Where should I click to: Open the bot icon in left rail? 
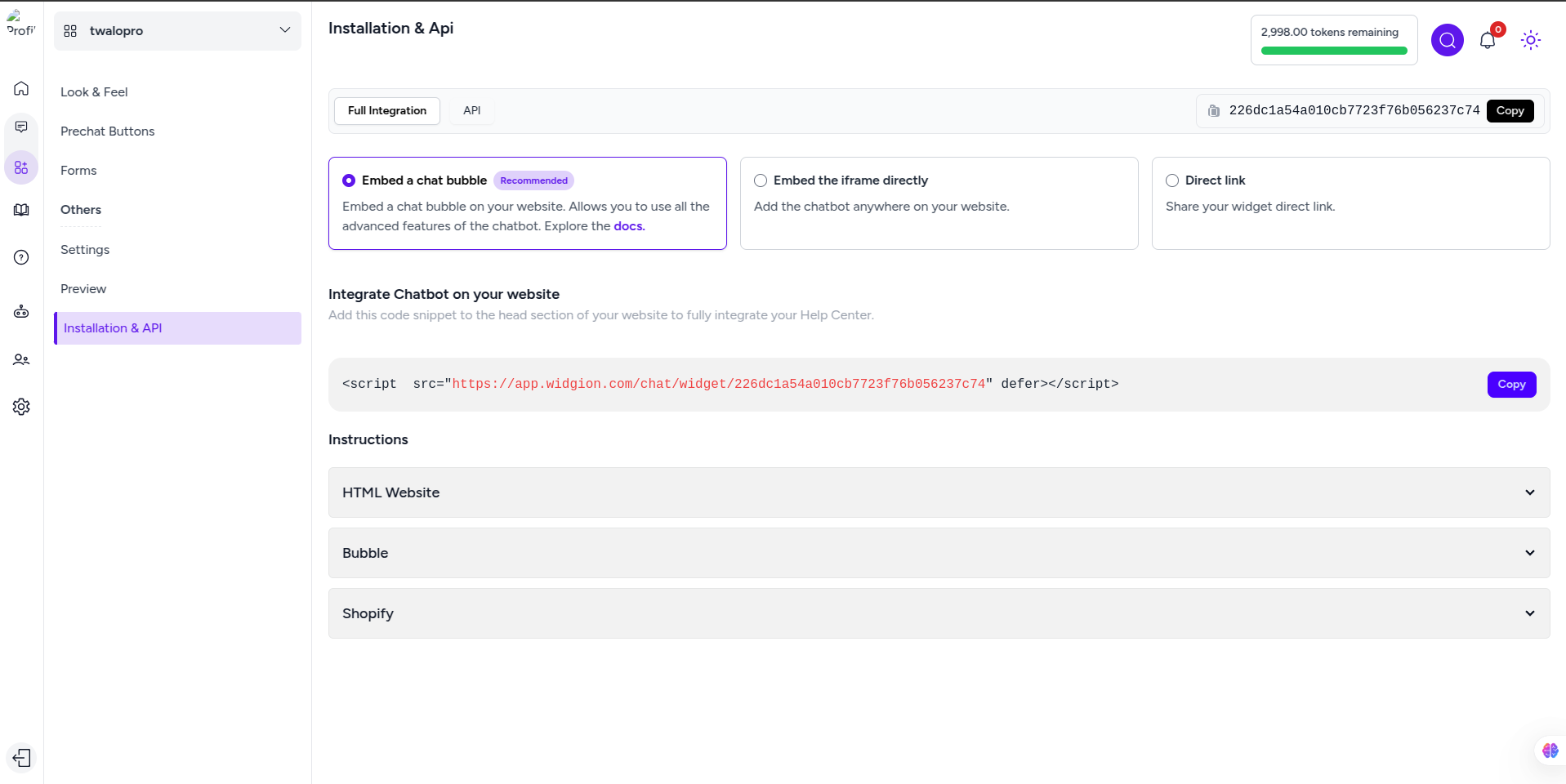click(x=21, y=312)
